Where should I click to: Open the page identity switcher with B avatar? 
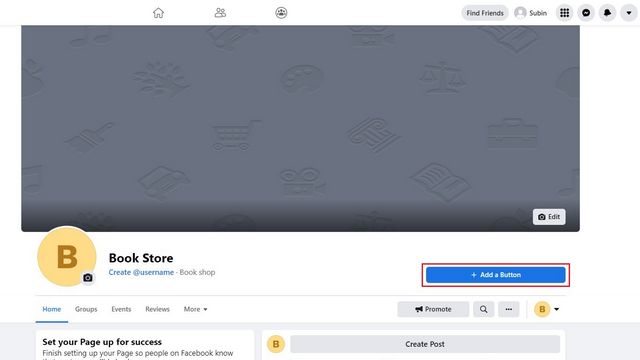coord(547,309)
